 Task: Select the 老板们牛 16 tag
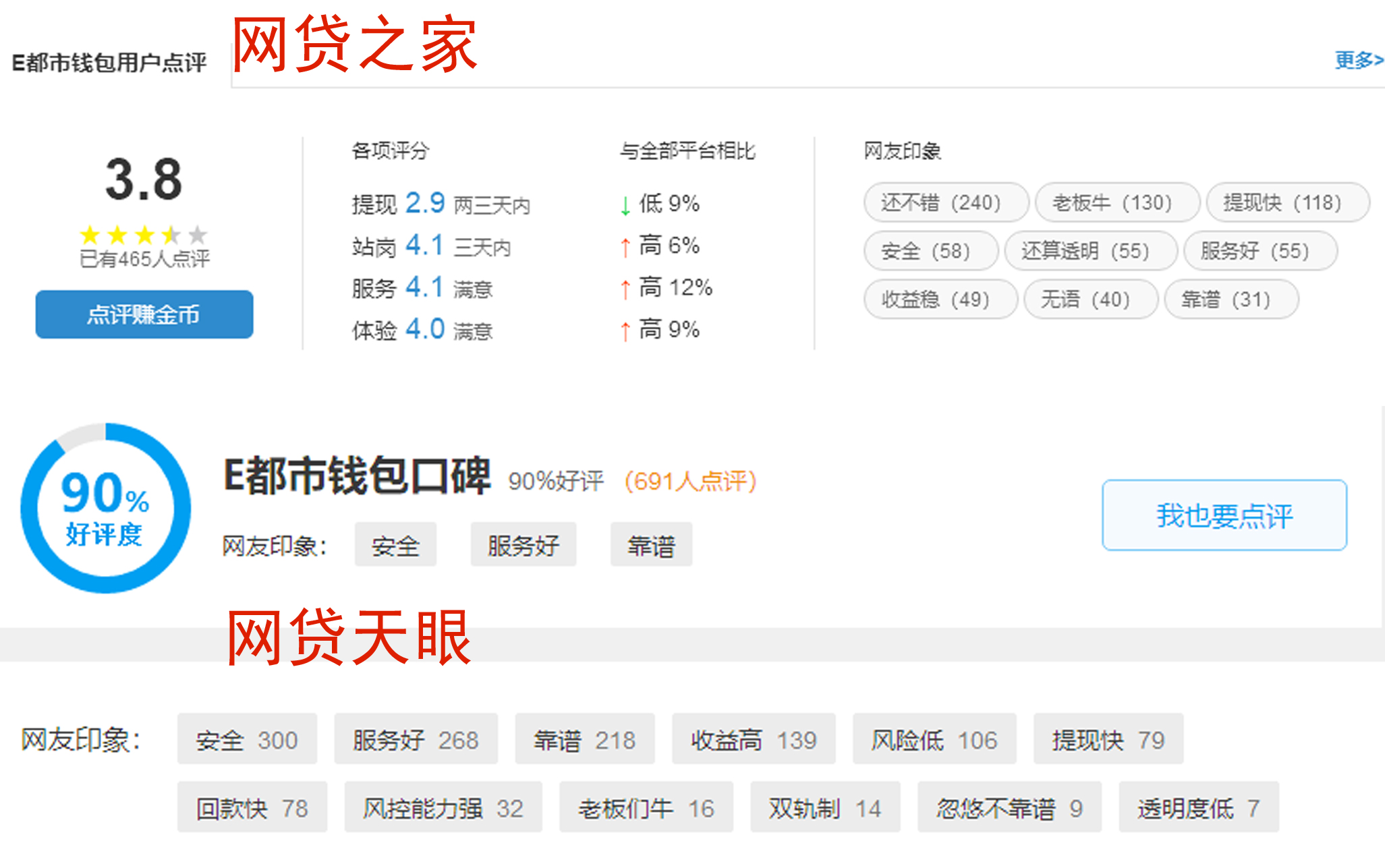coord(646,807)
